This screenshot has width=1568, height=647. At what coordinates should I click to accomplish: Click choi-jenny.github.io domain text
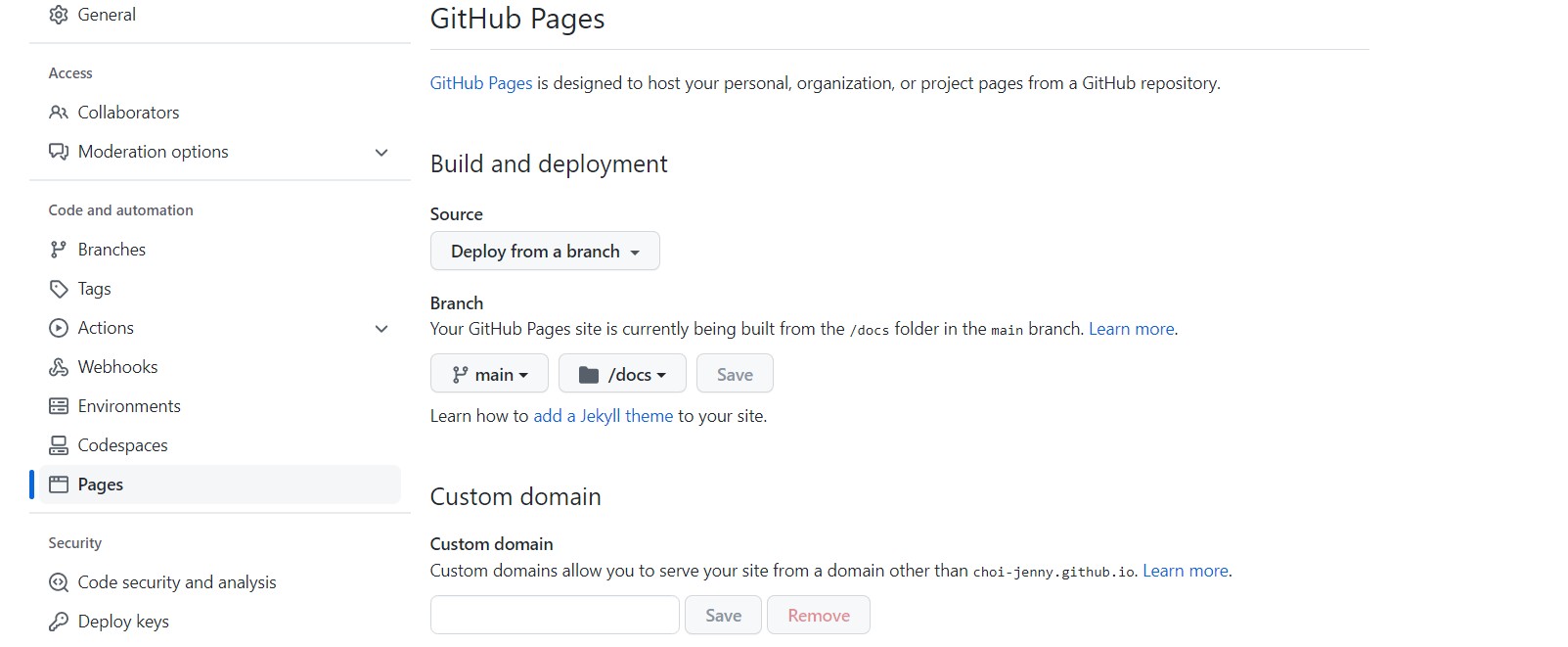[x=1054, y=572]
